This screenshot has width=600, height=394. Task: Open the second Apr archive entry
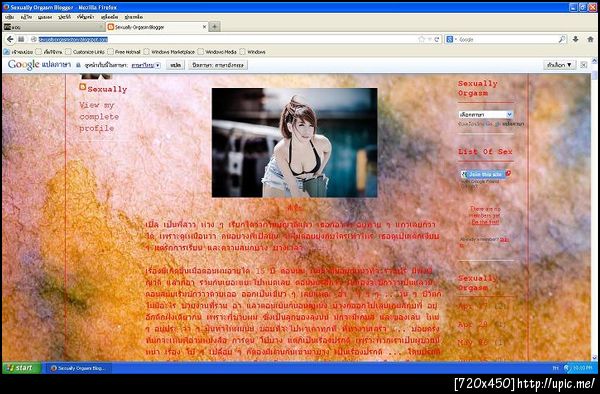click(481, 325)
